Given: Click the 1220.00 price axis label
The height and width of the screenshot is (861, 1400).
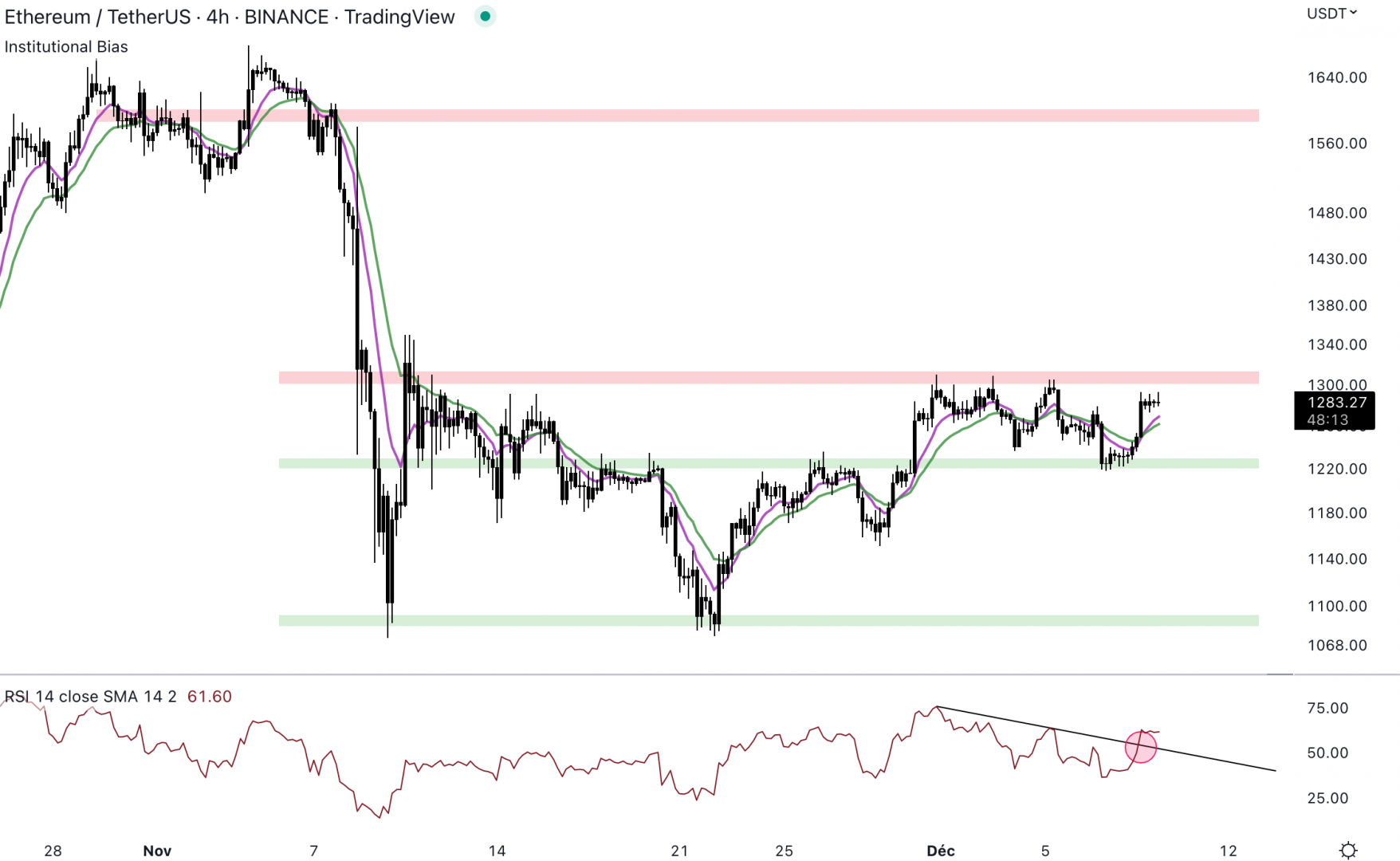Looking at the screenshot, I should point(1337,469).
